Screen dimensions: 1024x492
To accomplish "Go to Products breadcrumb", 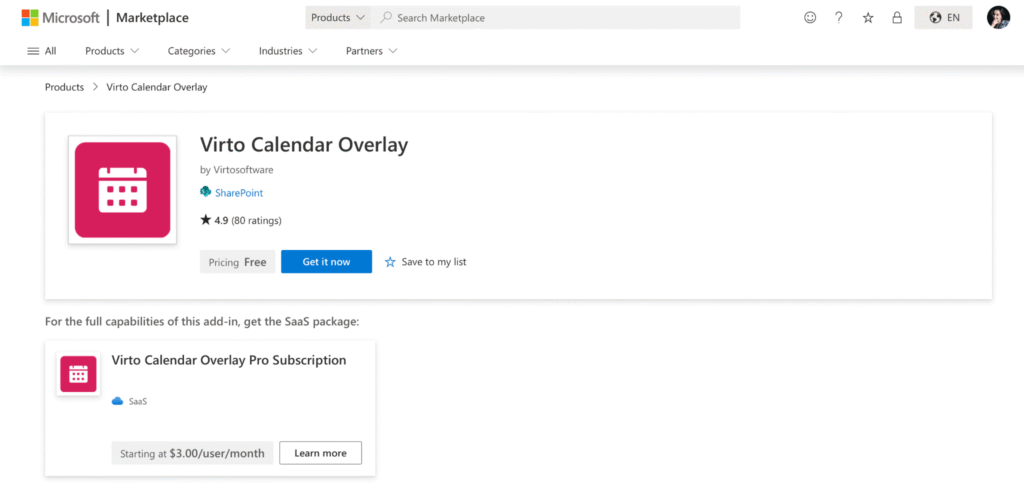I will [x=65, y=87].
